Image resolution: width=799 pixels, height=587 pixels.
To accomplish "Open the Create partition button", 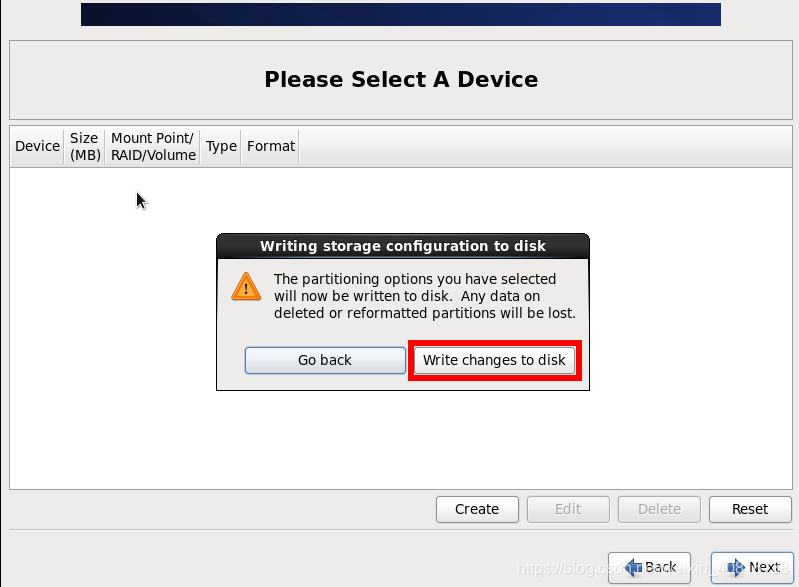I will click(477, 509).
